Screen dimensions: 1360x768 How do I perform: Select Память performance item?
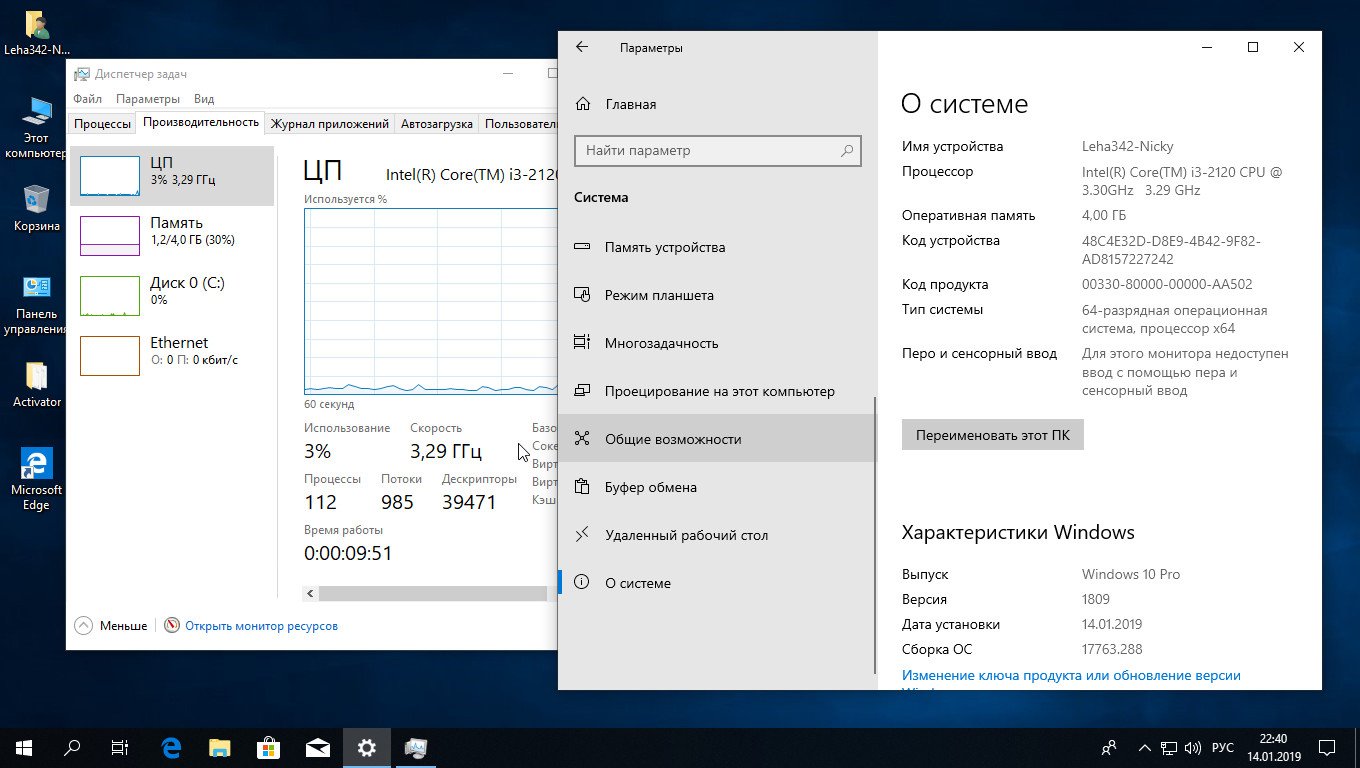[172, 236]
